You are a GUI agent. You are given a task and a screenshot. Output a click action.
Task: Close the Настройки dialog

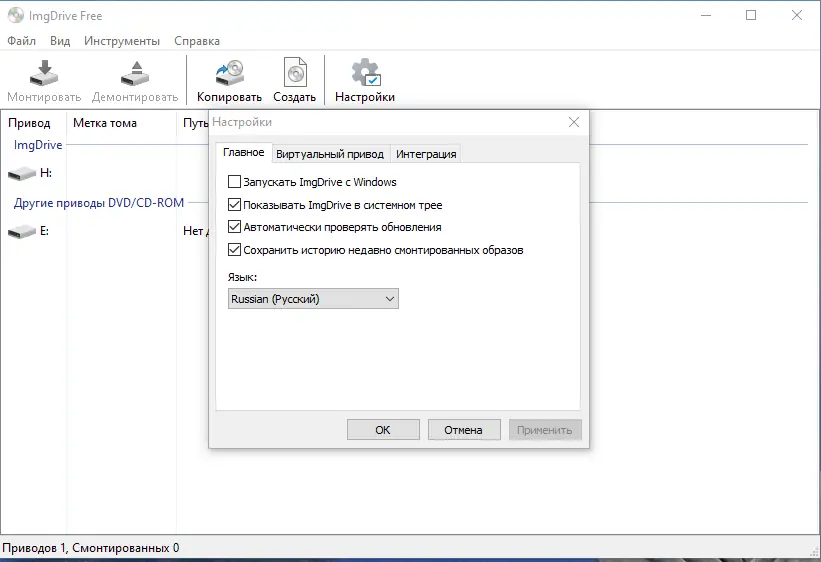click(574, 122)
